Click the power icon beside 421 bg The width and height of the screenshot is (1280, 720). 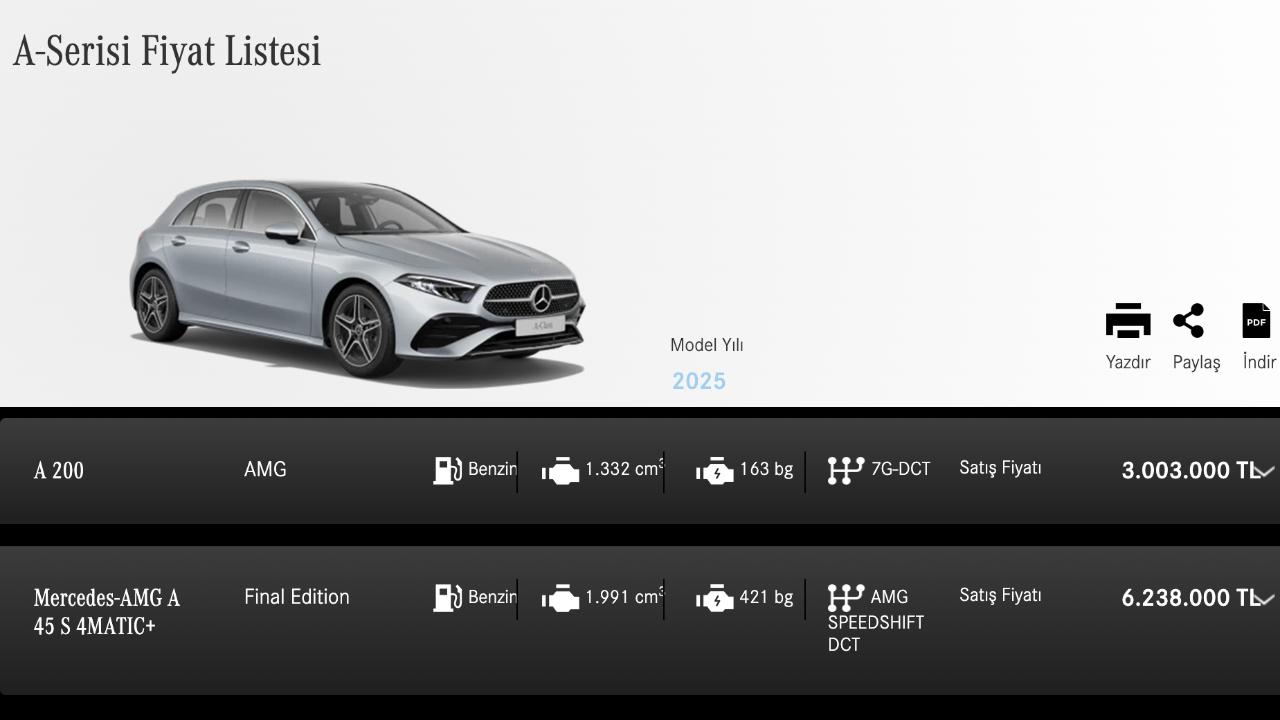pyautogui.click(x=714, y=599)
